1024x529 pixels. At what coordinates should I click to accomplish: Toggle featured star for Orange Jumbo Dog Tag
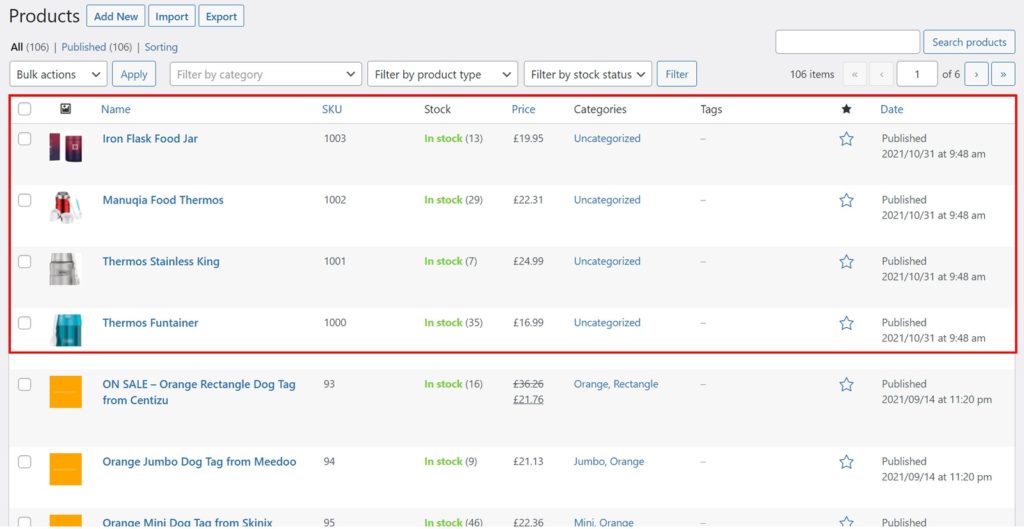[x=846, y=462]
